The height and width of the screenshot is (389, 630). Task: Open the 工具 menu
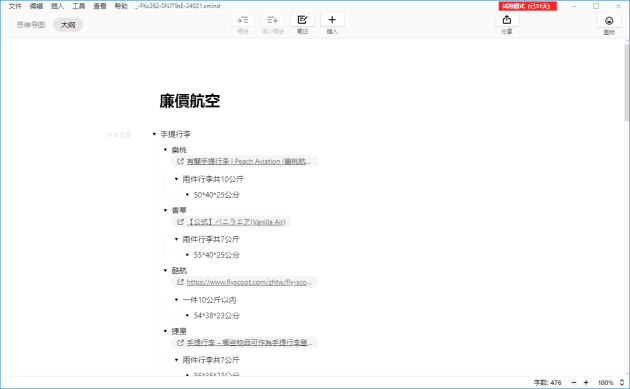coord(79,6)
